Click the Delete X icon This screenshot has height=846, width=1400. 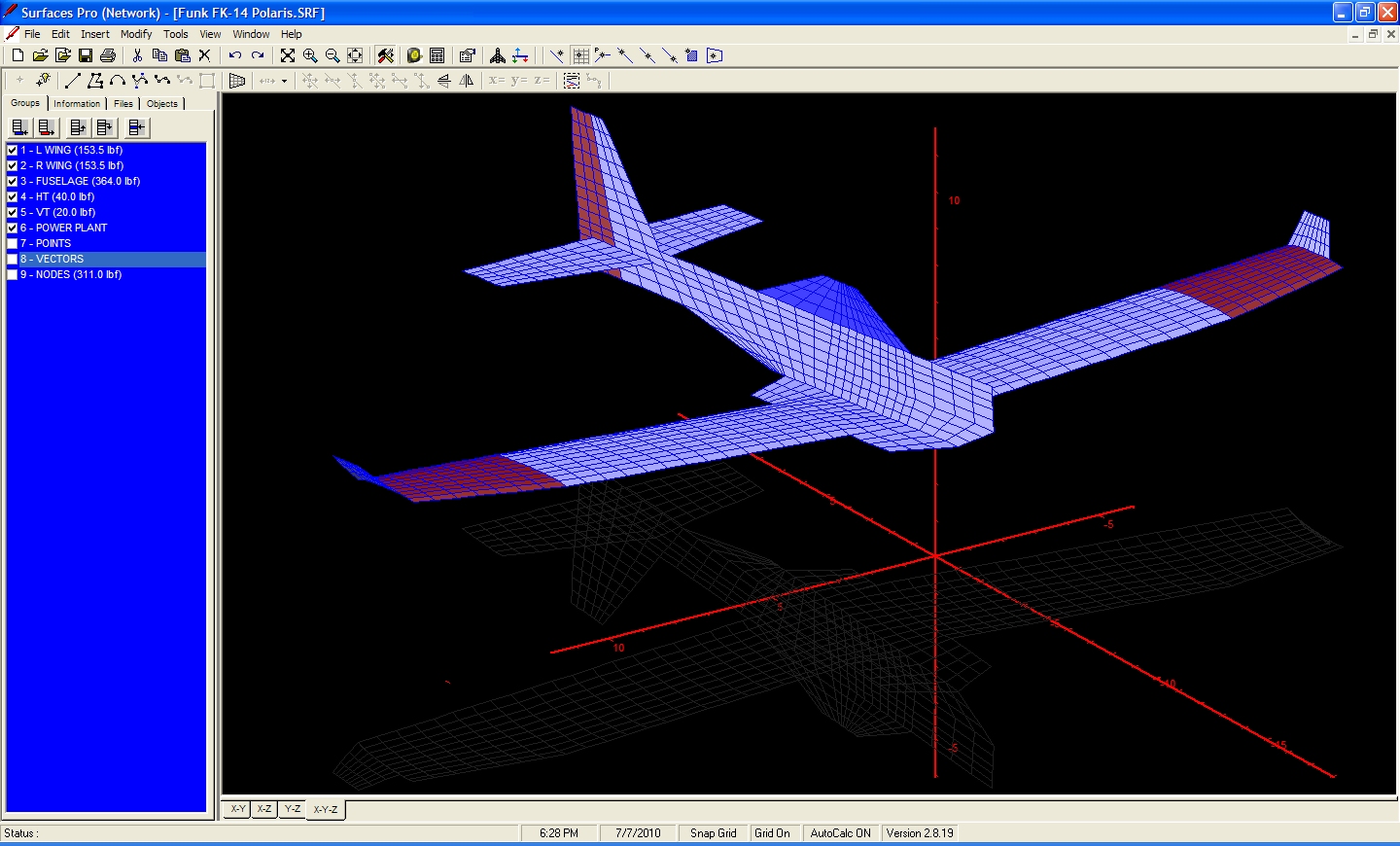click(x=204, y=55)
